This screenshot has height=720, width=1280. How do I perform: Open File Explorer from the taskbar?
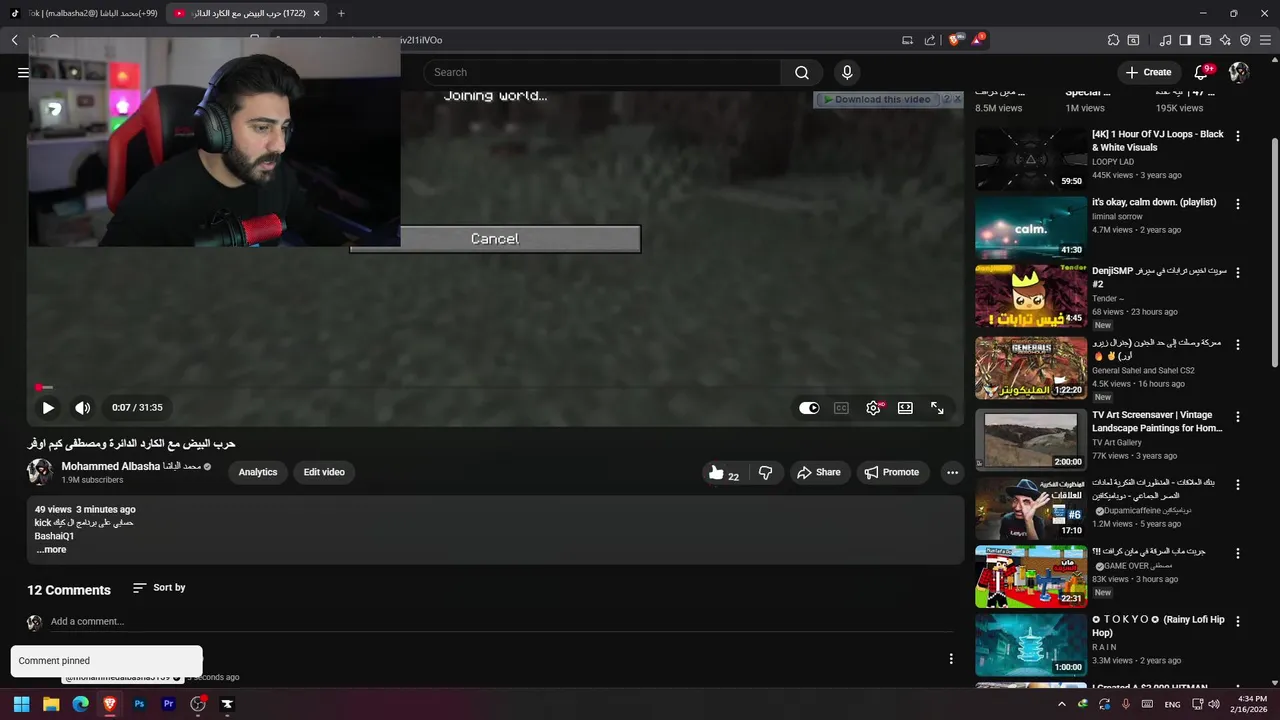point(51,704)
